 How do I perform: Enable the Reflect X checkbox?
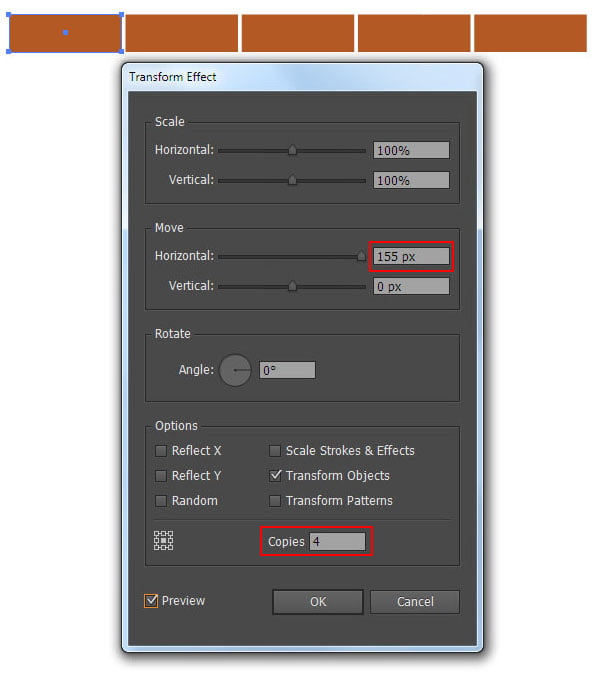[161, 451]
